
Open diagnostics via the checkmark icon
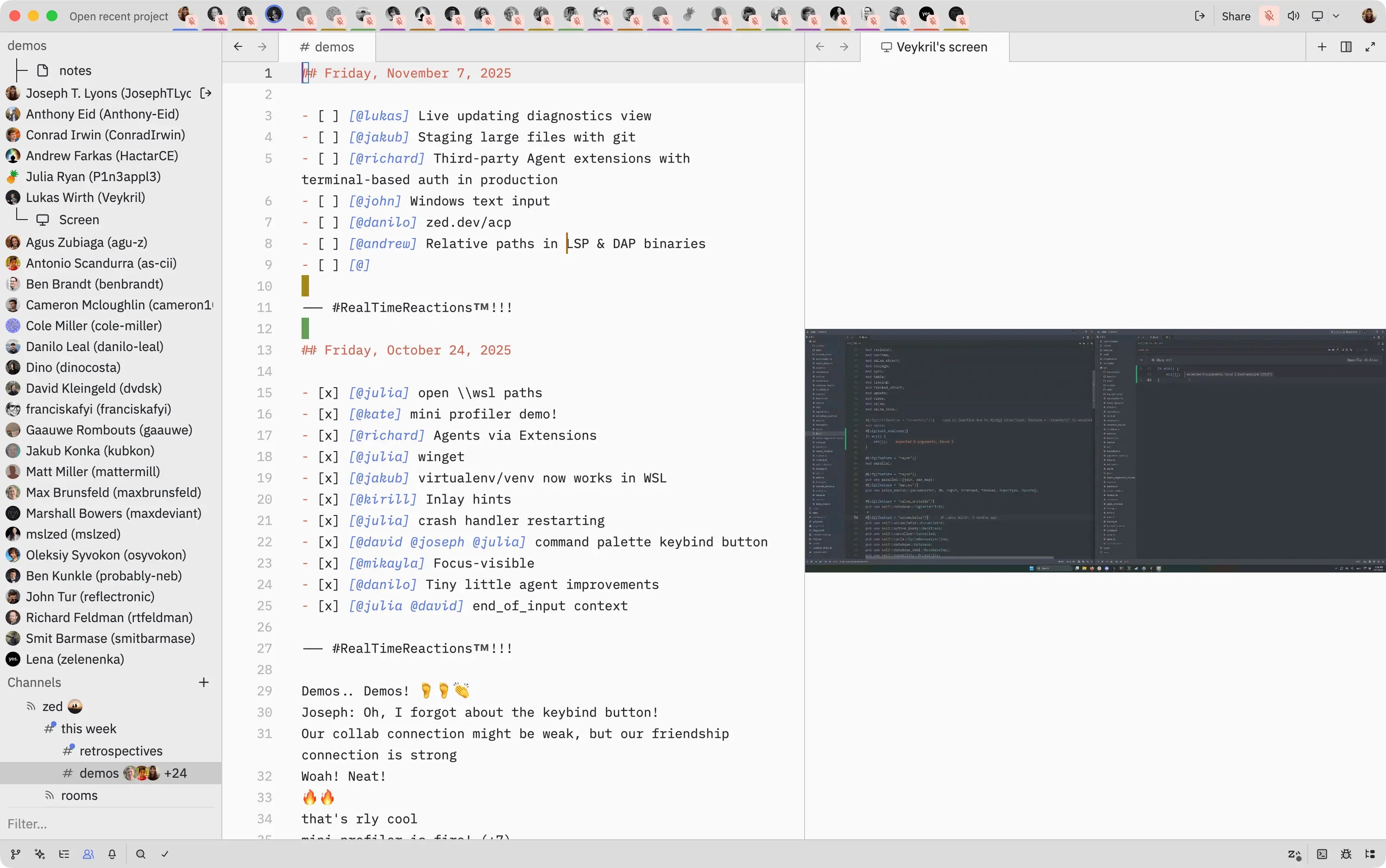coord(165,855)
